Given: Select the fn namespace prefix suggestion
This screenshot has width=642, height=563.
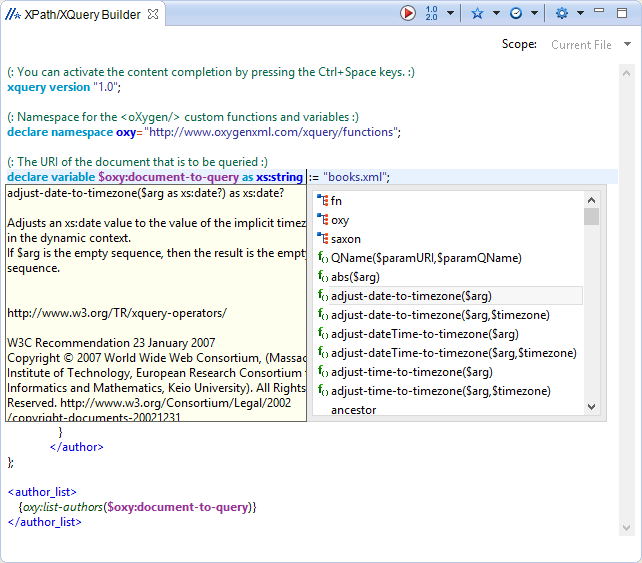Looking at the screenshot, I should click(336, 201).
